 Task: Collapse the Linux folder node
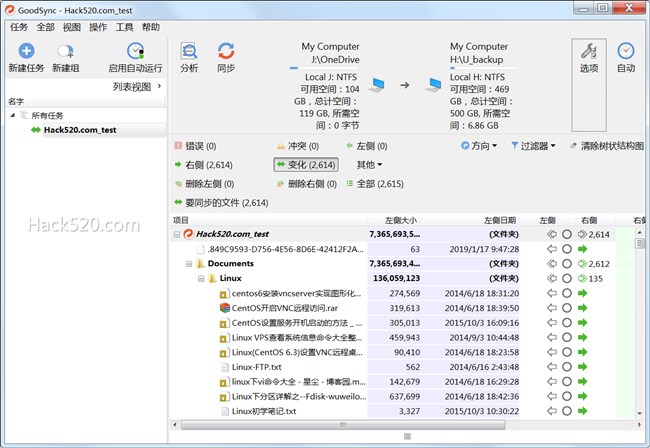pos(201,278)
